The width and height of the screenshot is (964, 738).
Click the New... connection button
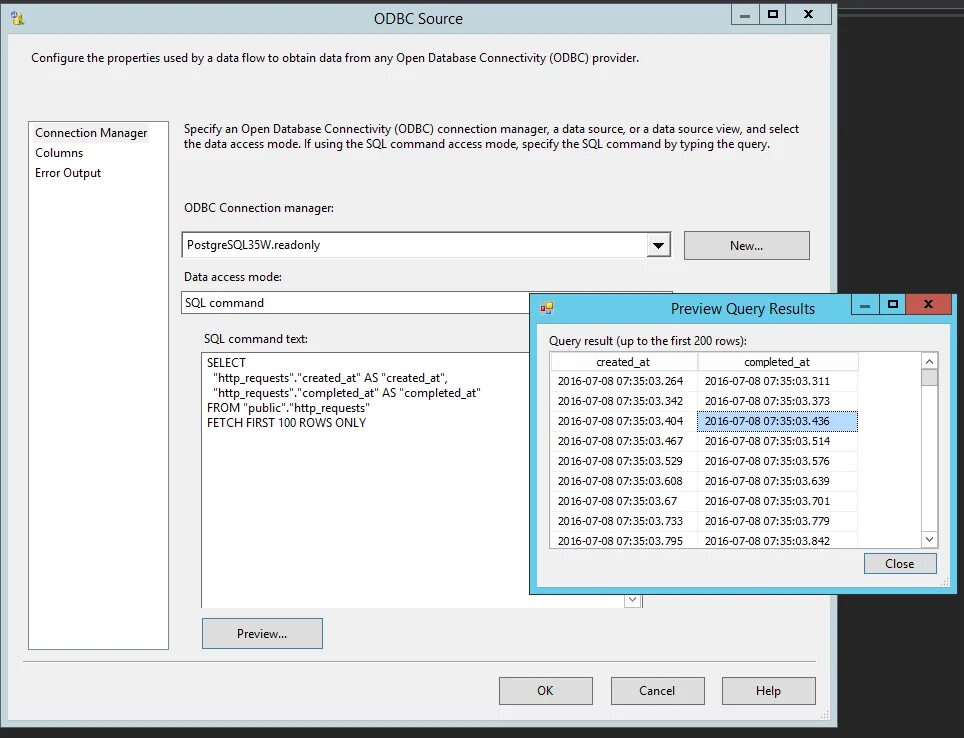(746, 245)
